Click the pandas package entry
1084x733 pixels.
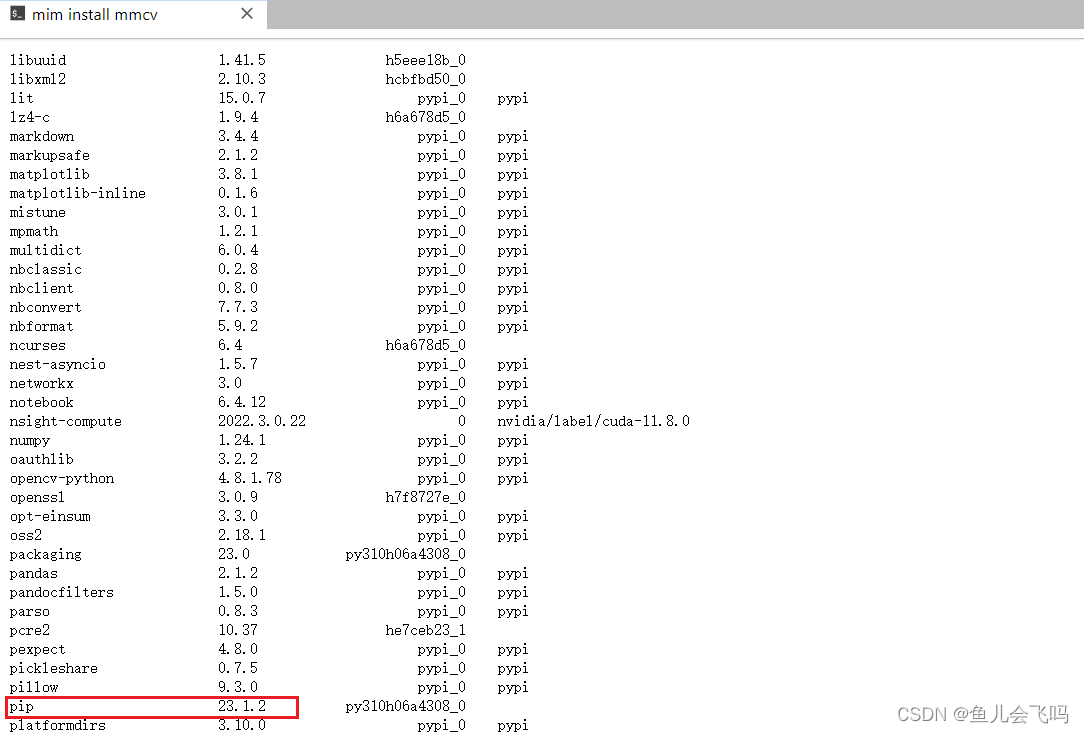[x=33, y=573]
